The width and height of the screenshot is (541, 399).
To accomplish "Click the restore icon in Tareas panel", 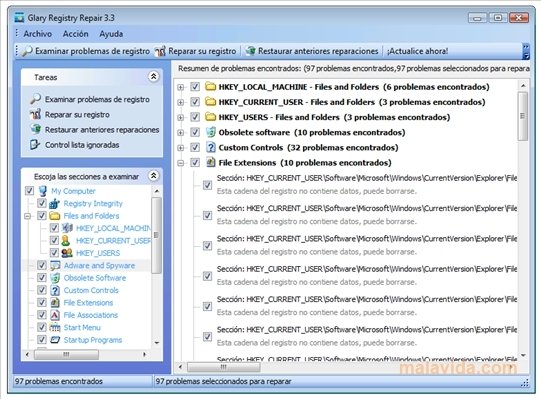I will tap(36, 129).
